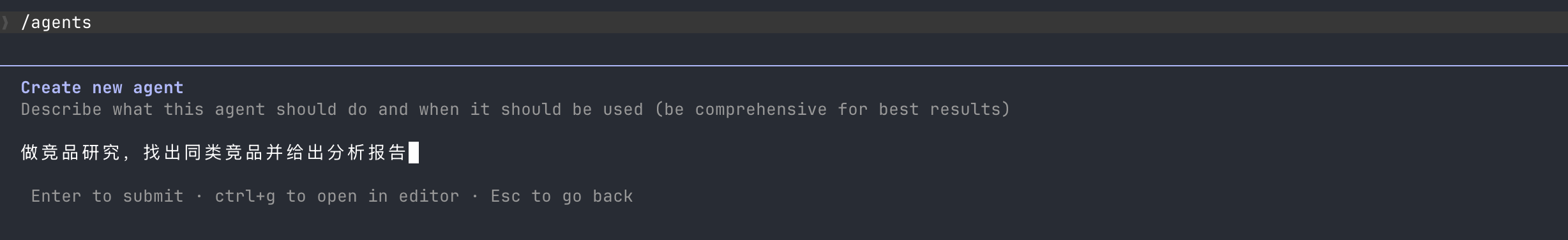Click the word 分析报告 in description

click(x=366, y=153)
